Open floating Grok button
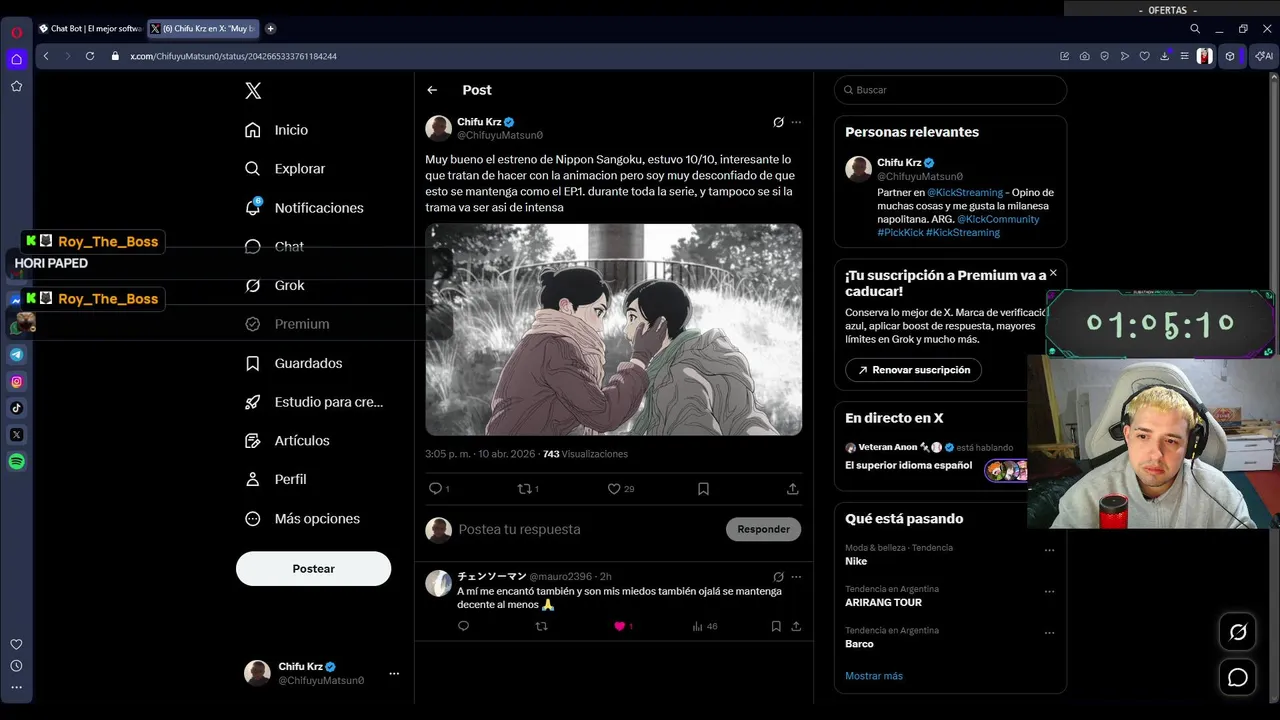This screenshot has width=1280, height=720. [1238, 632]
